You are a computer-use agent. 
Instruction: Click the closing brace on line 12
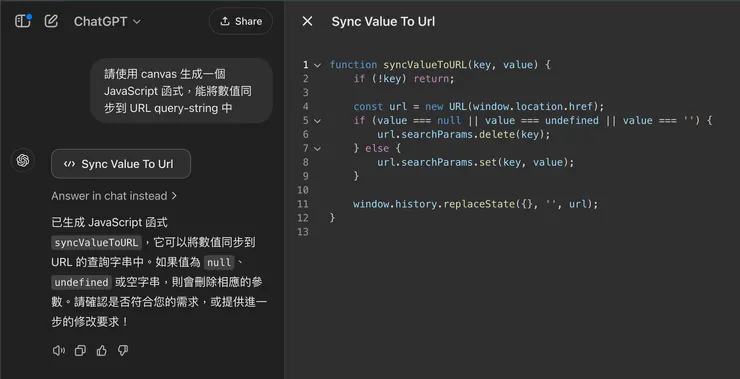pyautogui.click(x=332, y=218)
